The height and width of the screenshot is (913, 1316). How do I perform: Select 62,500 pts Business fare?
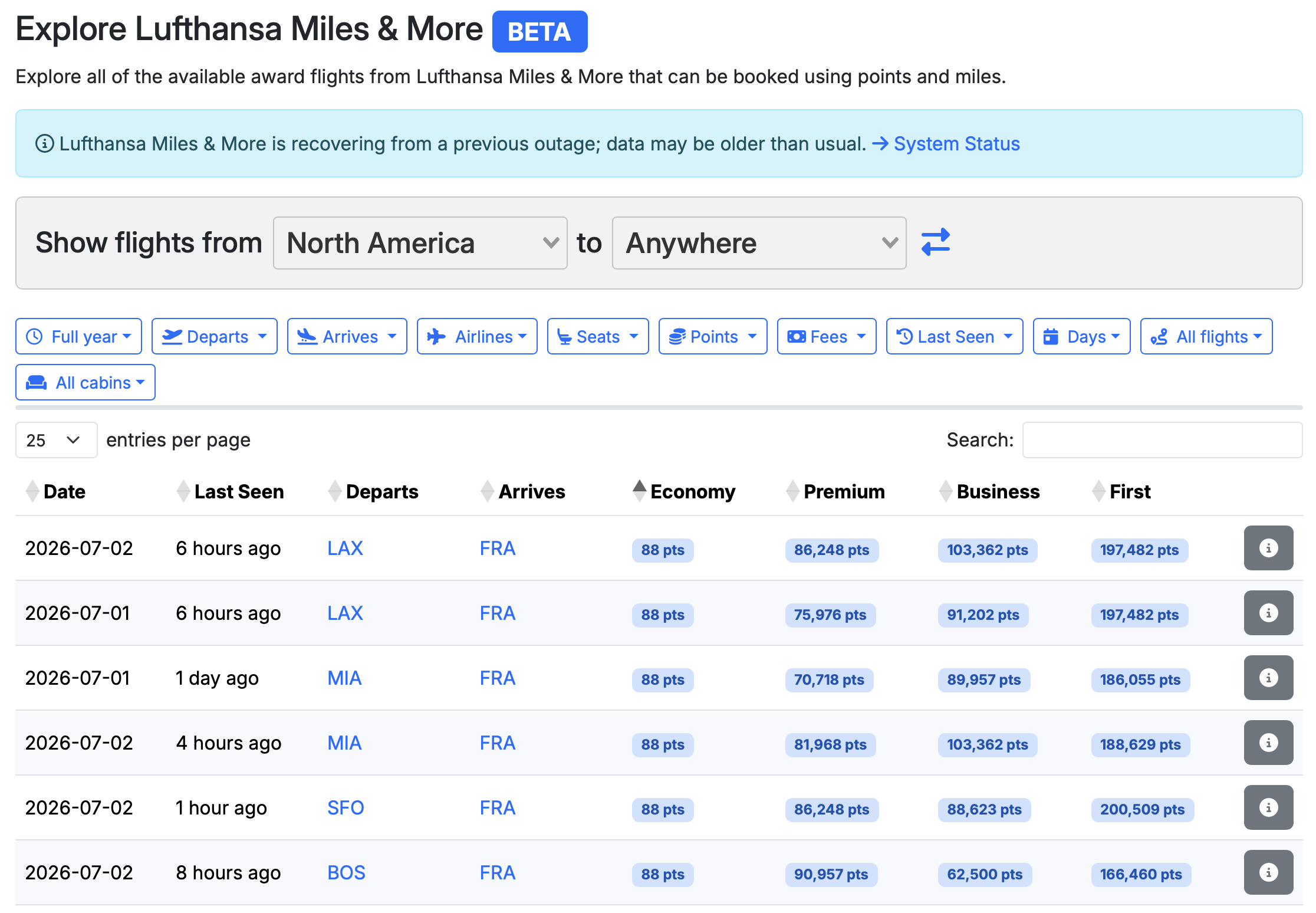tap(985, 874)
